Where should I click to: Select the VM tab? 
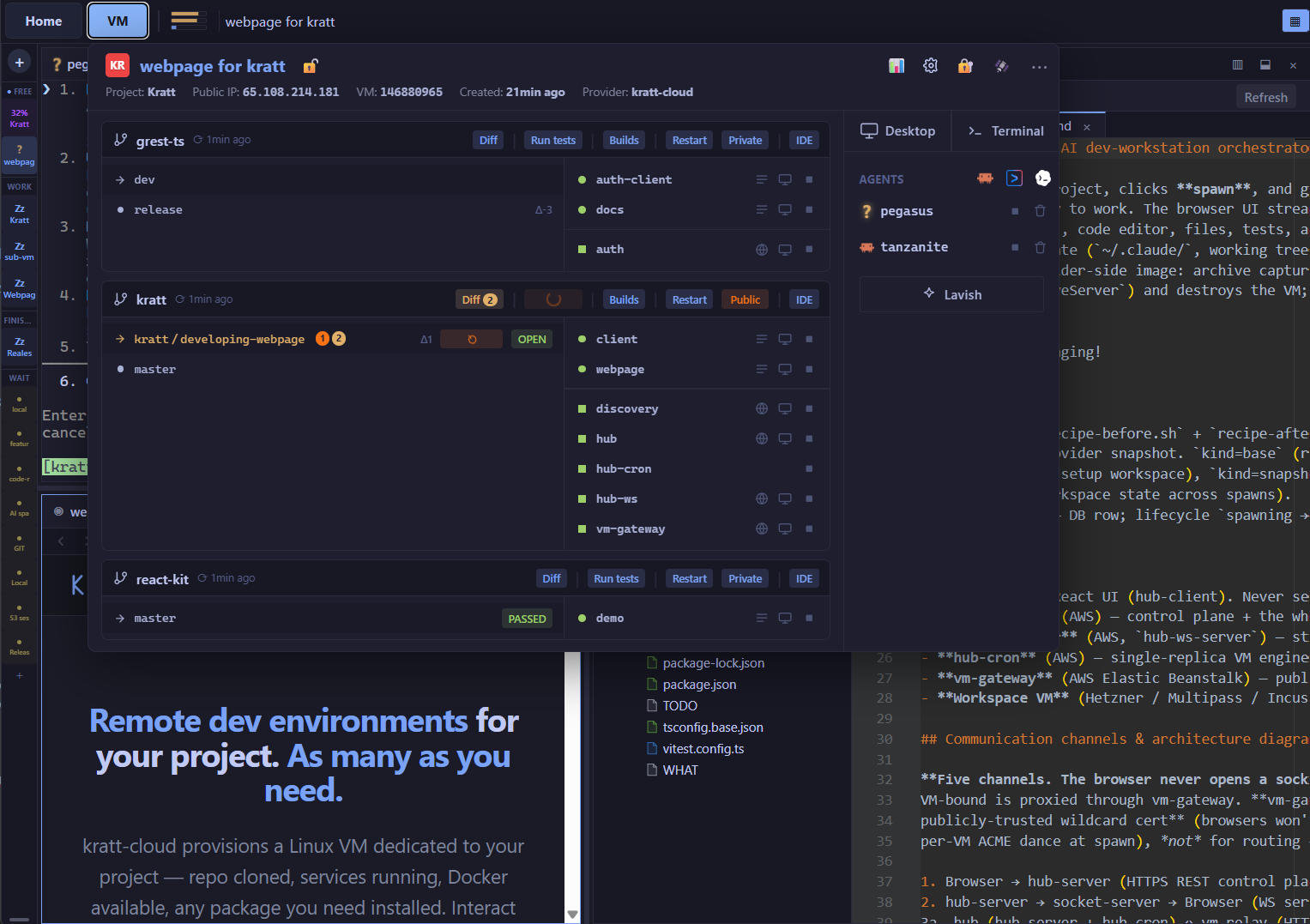click(x=118, y=21)
